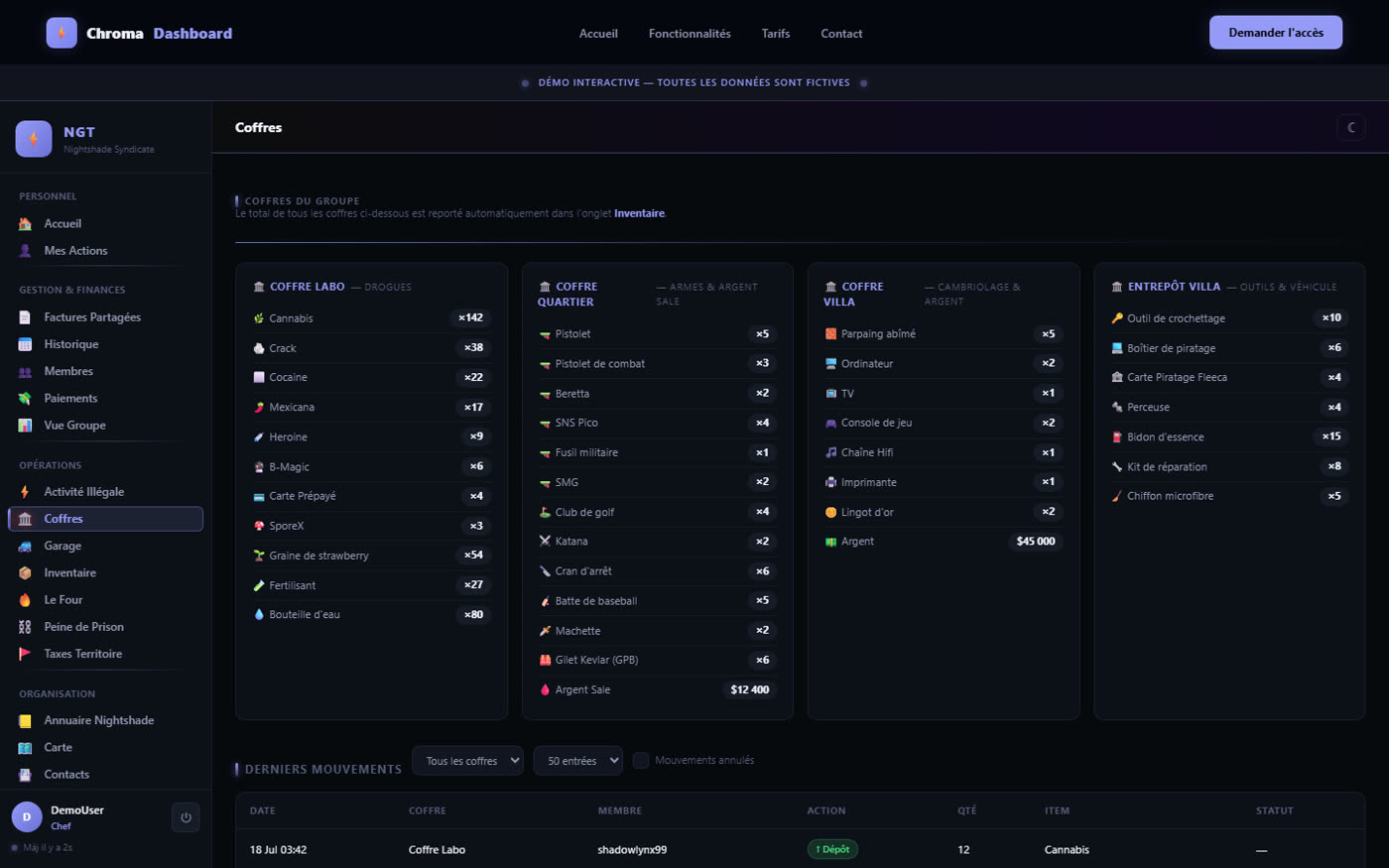This screenshot has width=1389, height=868.
Task: Click the Chroma lightning logo icon
Action: 62,33
